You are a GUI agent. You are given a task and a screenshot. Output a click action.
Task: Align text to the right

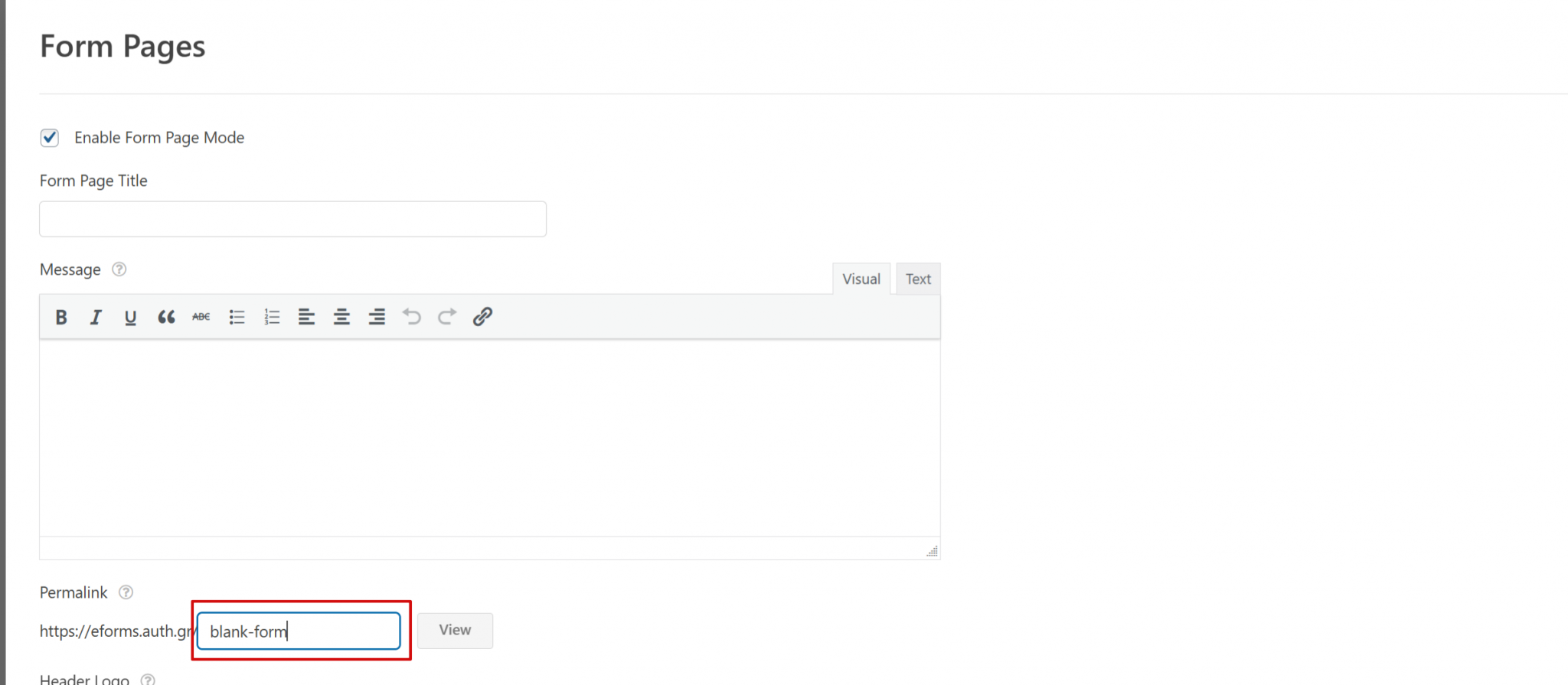click(x=376, y=316)
